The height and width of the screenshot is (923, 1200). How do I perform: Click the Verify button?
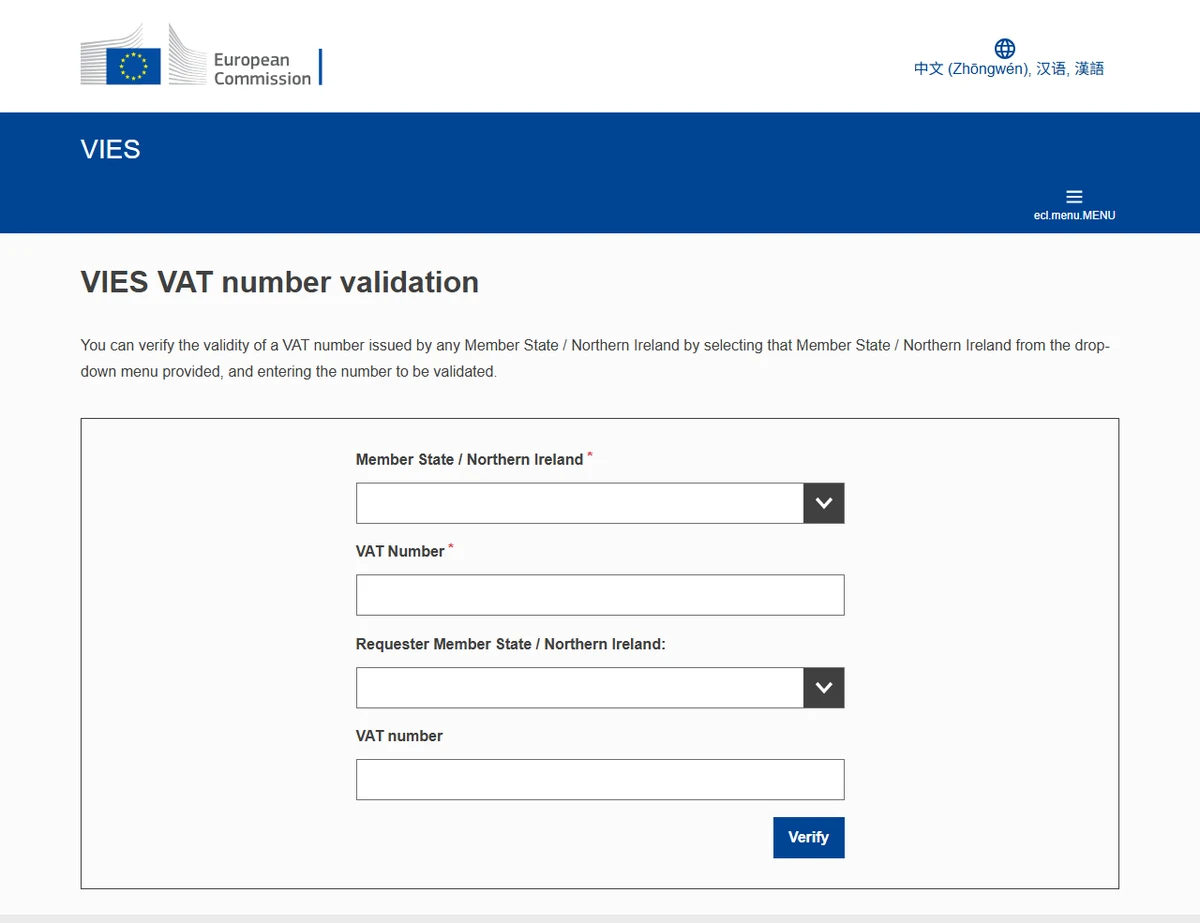[809, 838]
